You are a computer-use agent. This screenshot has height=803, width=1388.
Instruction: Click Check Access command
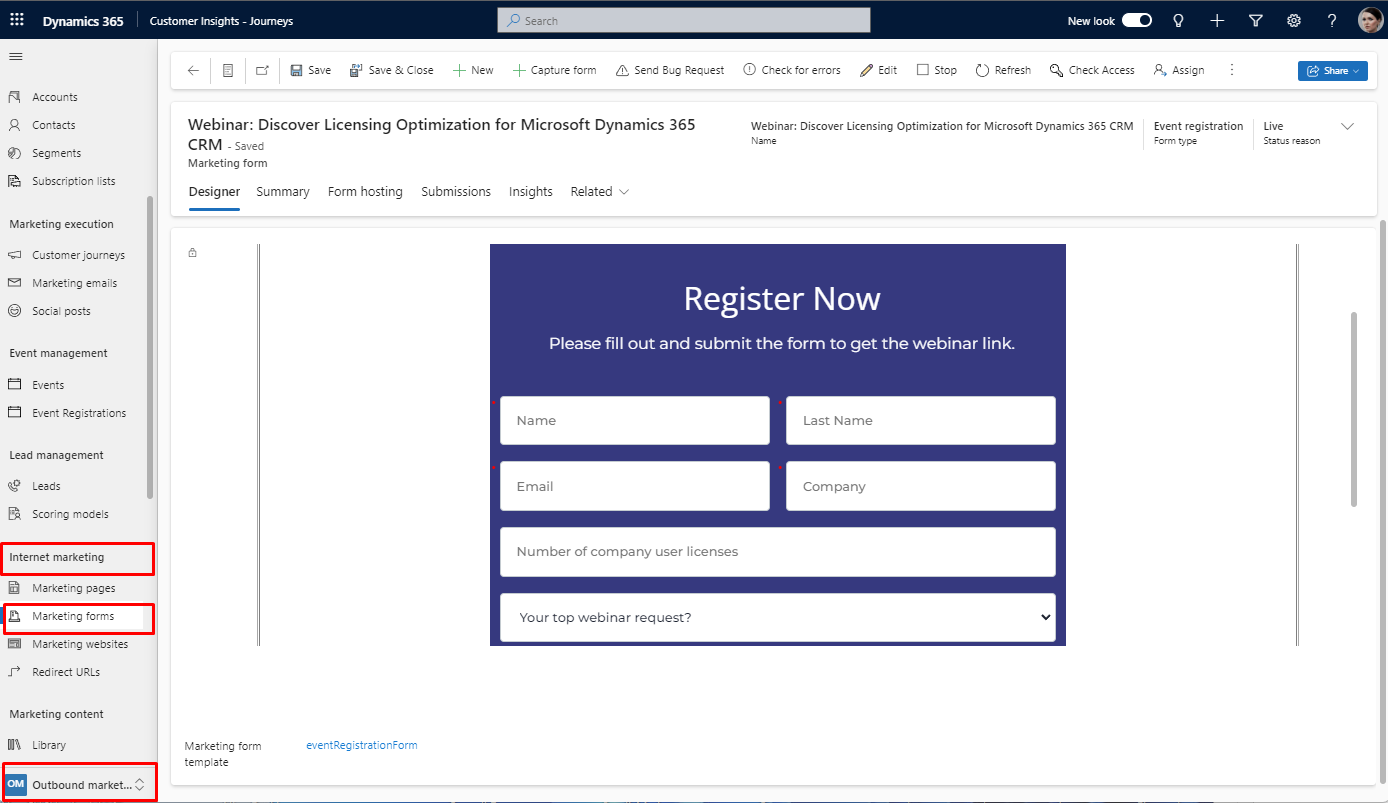(1092, 70)
